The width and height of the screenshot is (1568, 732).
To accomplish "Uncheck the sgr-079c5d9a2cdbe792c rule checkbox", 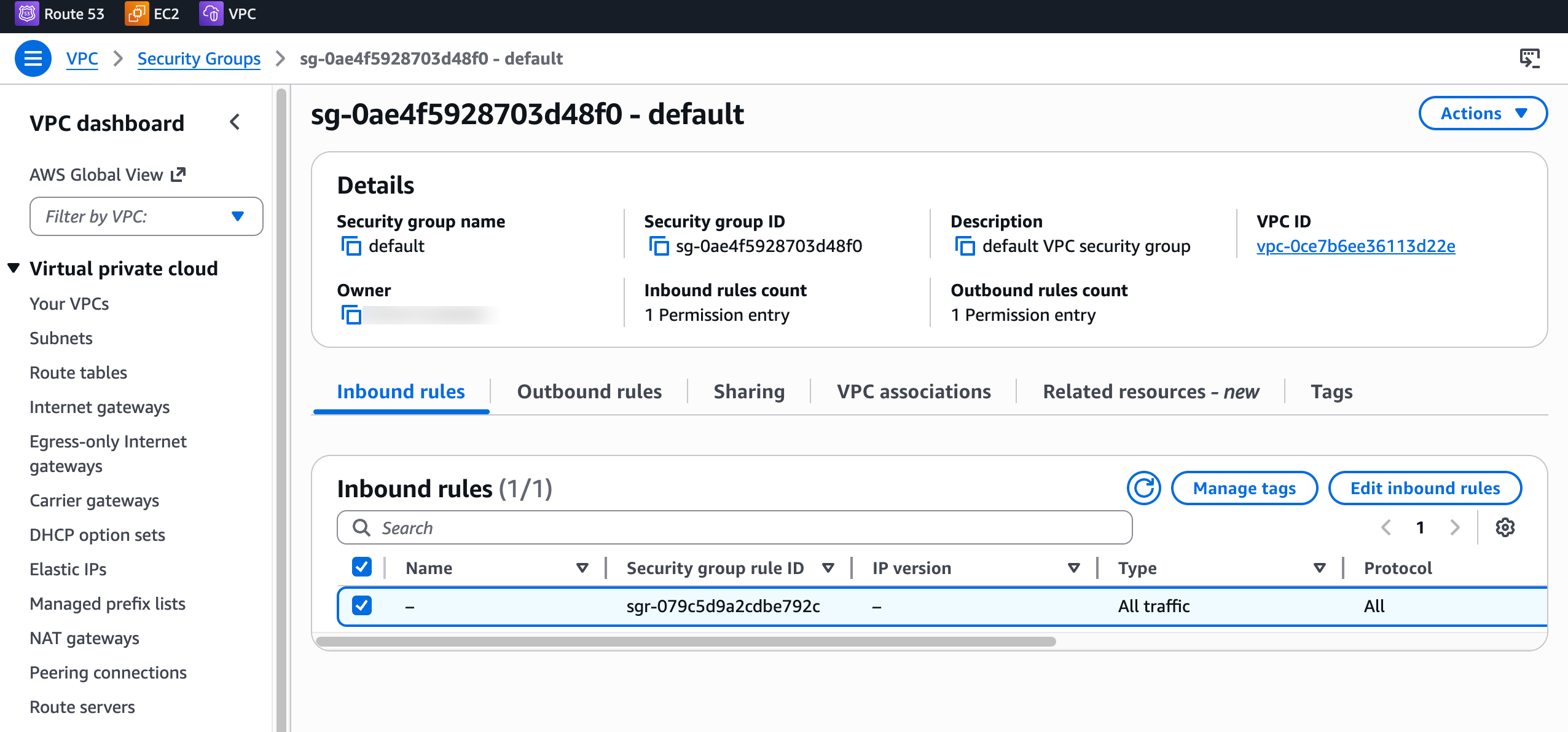I will tap(362, 605).
